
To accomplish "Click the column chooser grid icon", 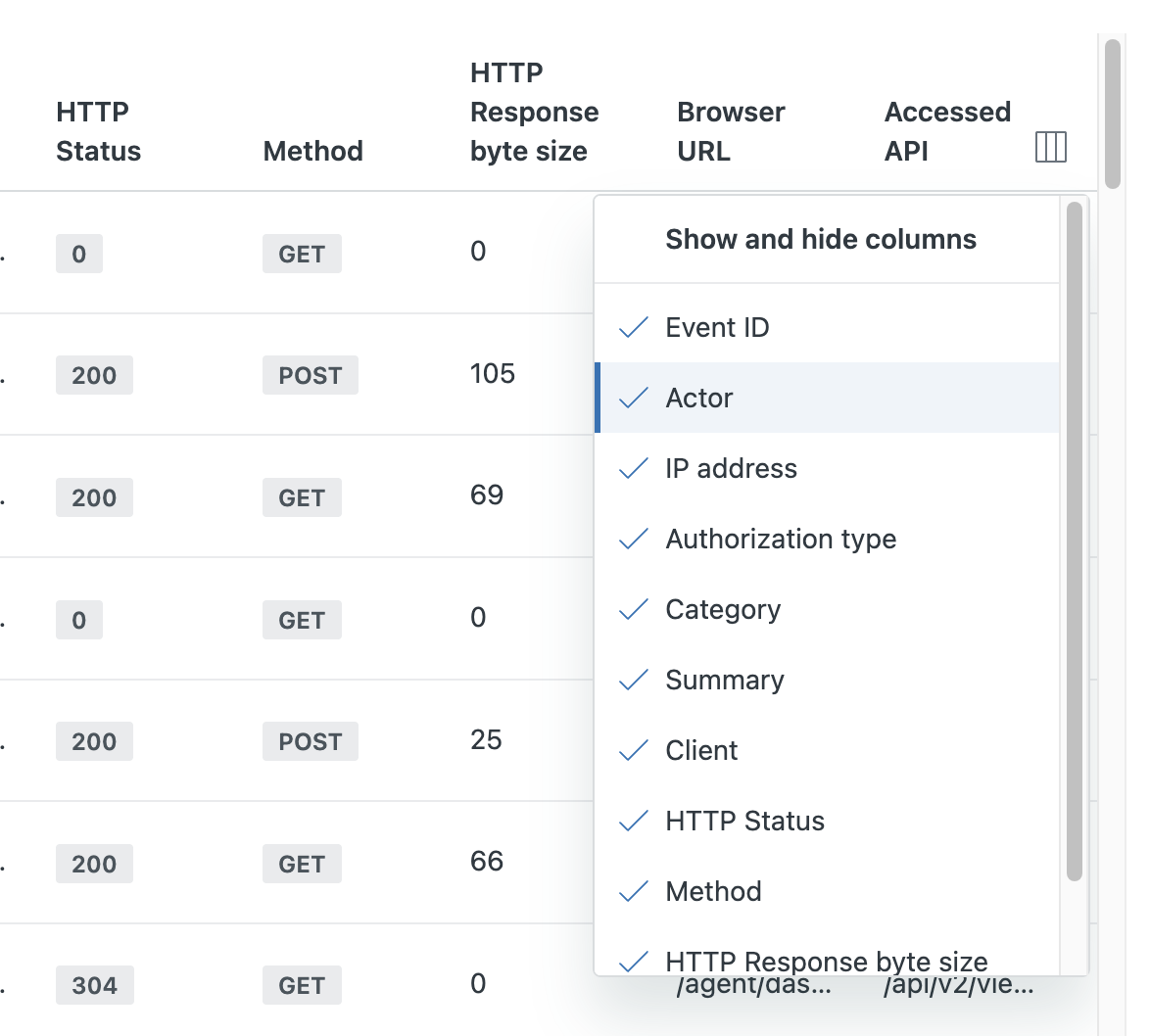I will (x=1050, y=147).
